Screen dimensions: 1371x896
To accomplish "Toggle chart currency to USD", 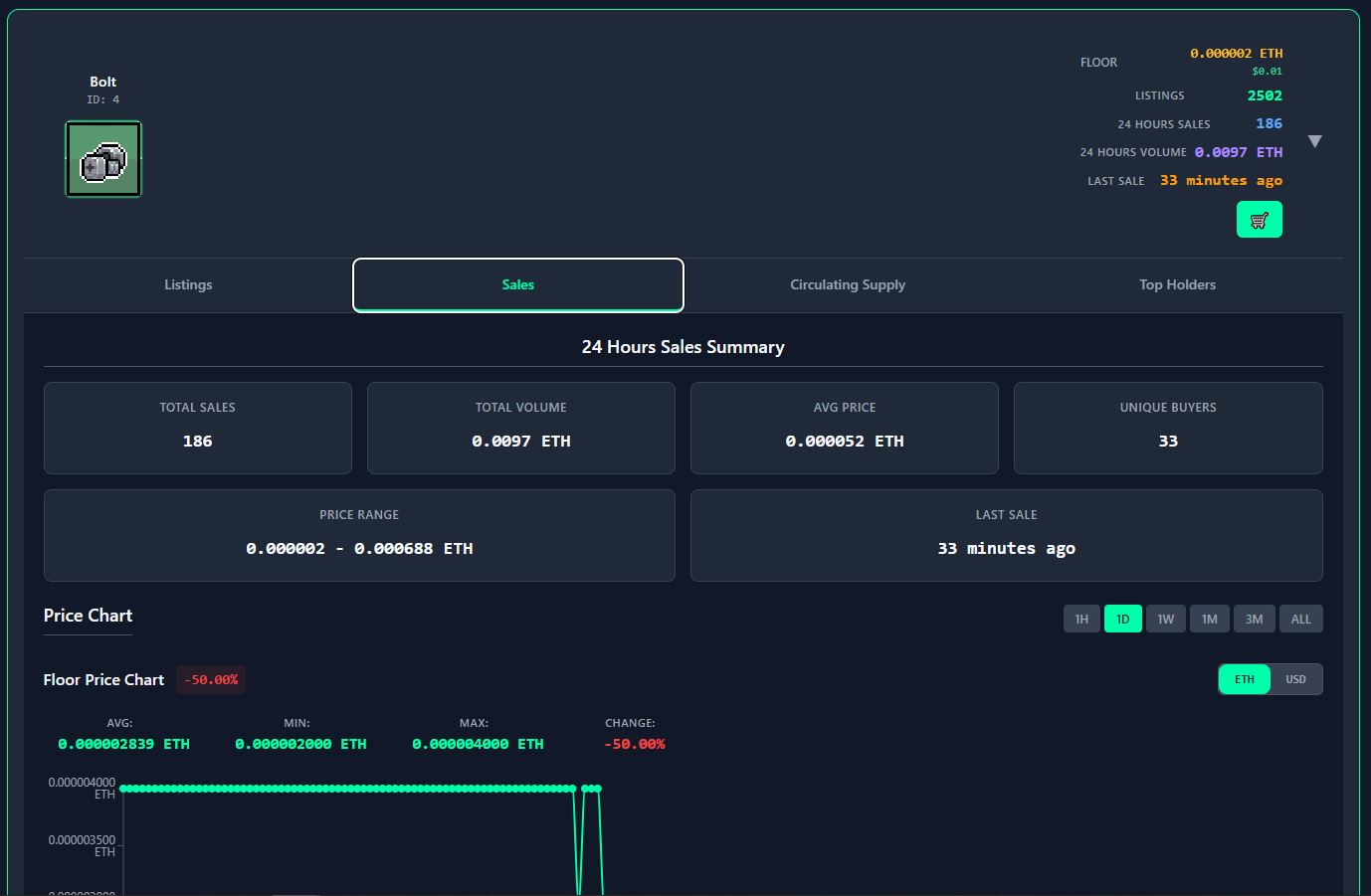I will point(1295,679).
